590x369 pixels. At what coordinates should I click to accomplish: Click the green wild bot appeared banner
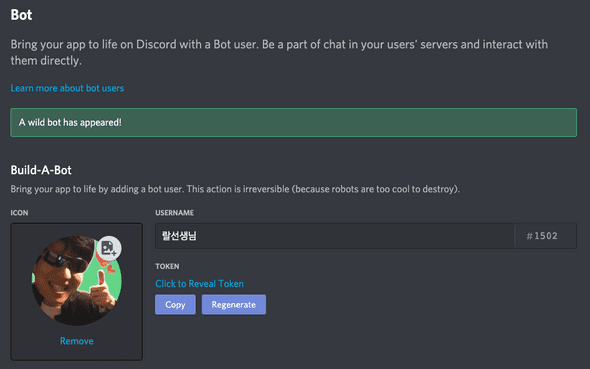[293, 122]
